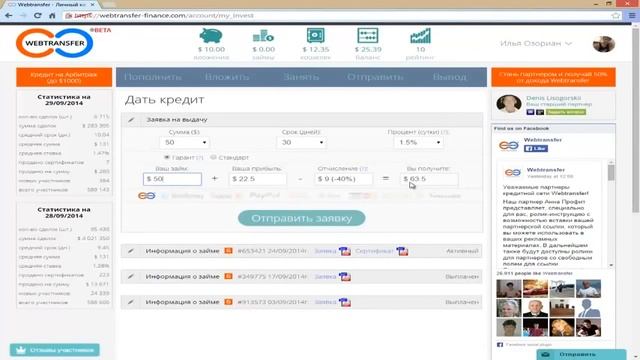Click orange Кредит на Арбитраж banner

pyautogui.click(x=64, y=77)
